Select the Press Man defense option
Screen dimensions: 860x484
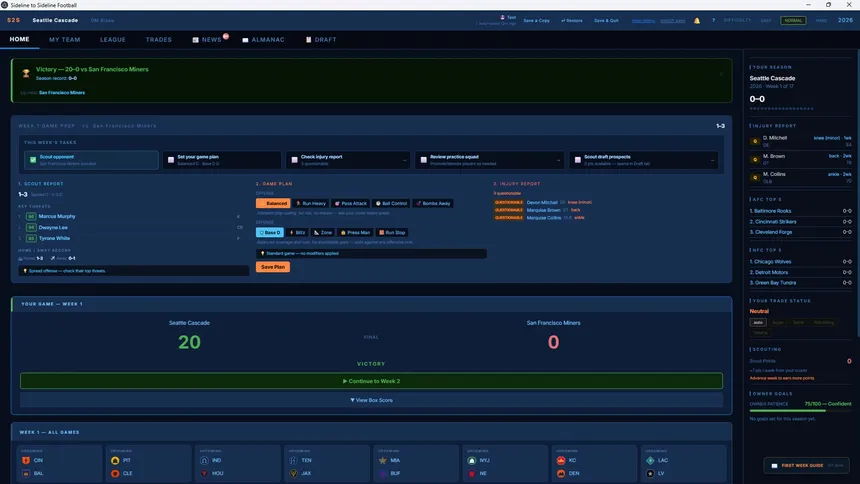pyautogui.click(x=355, y=232)
